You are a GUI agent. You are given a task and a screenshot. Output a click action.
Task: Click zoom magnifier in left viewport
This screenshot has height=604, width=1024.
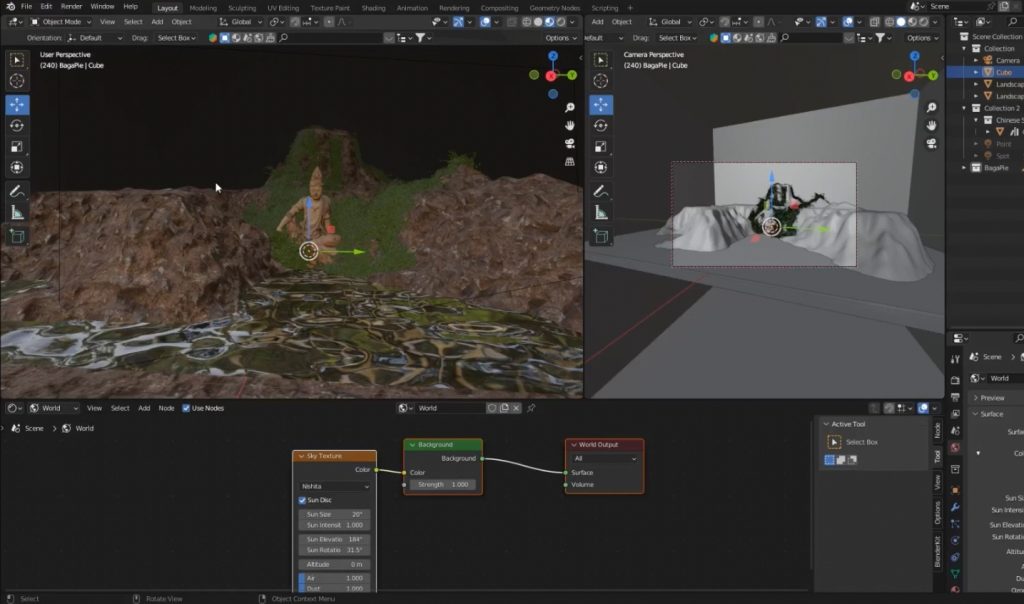[x=569, y=107]
